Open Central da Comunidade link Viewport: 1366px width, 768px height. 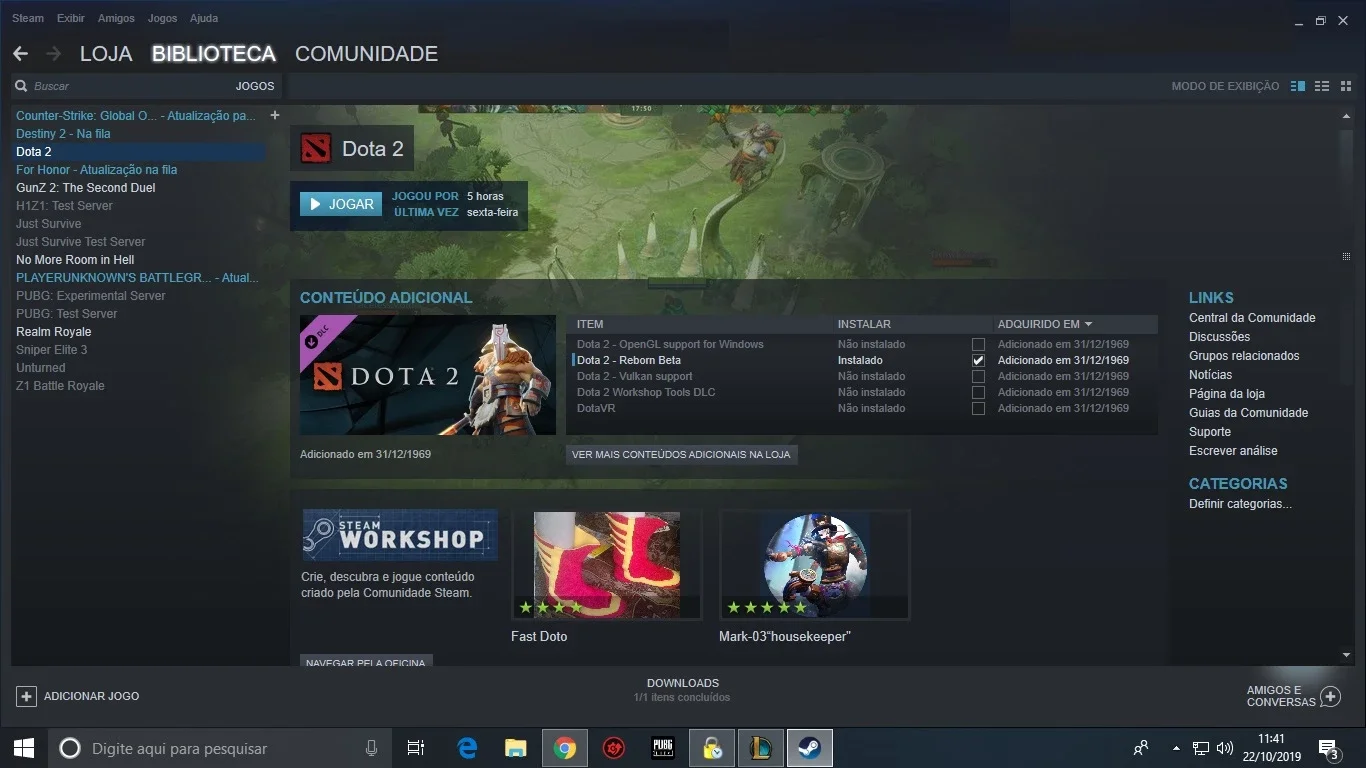tap(1252, 318)
